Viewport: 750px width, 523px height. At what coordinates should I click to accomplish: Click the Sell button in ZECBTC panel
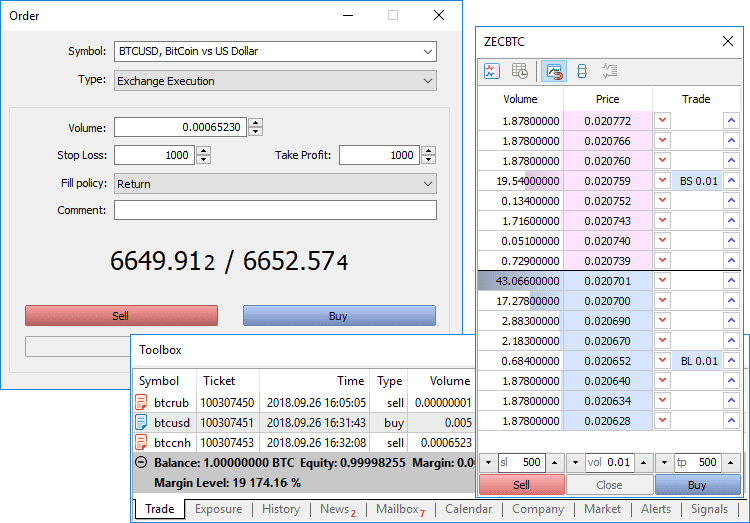point(522,485)
